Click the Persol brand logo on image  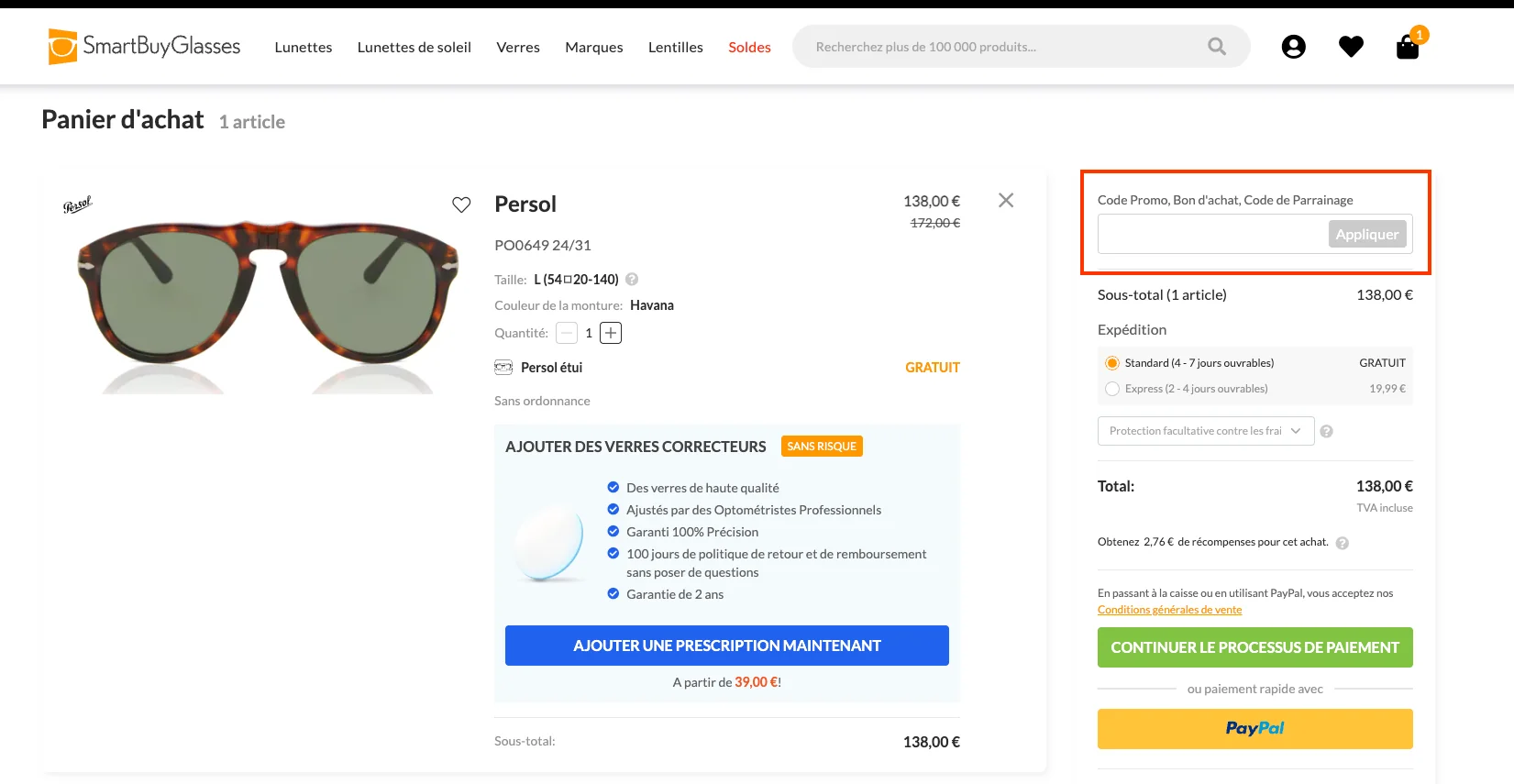tap(78, 204)
